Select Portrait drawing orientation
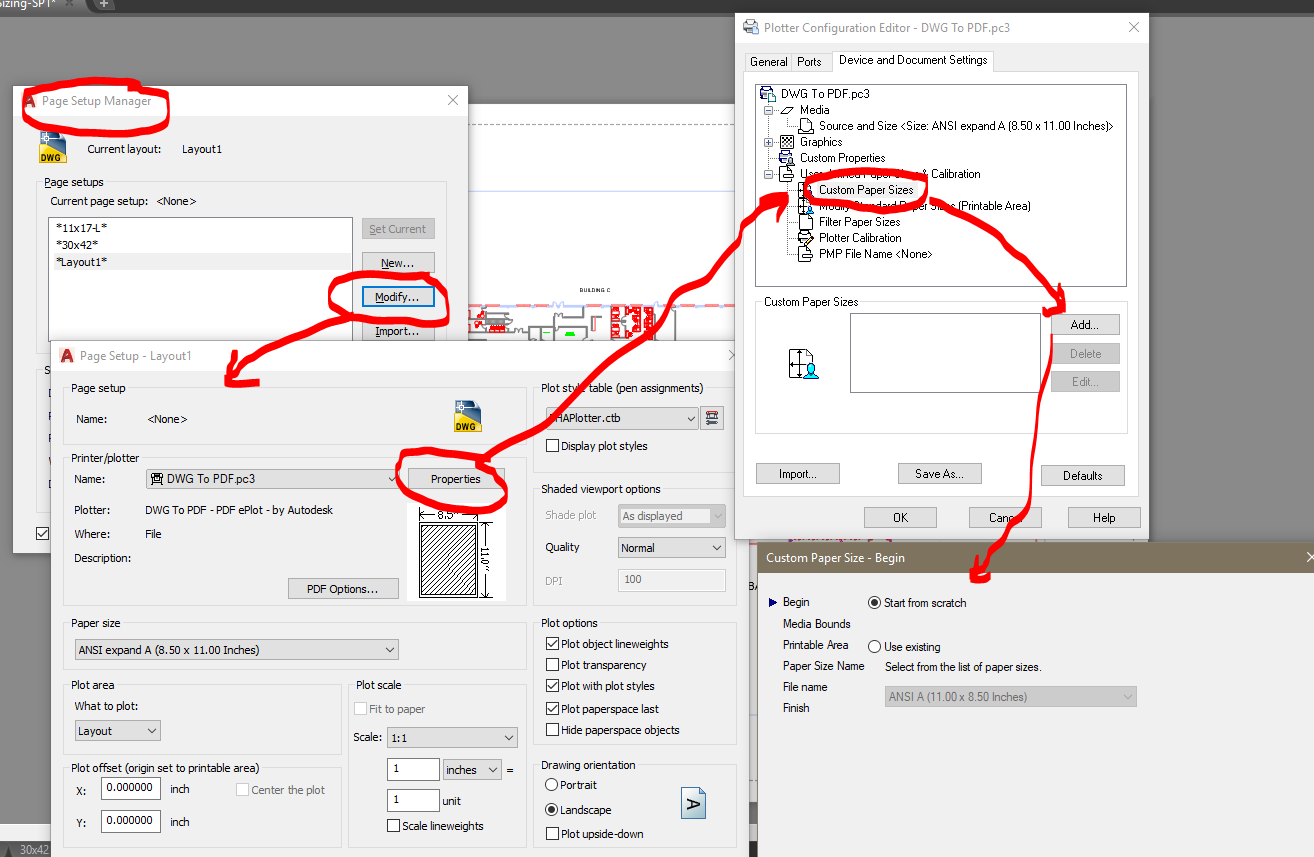 (552, 785)
